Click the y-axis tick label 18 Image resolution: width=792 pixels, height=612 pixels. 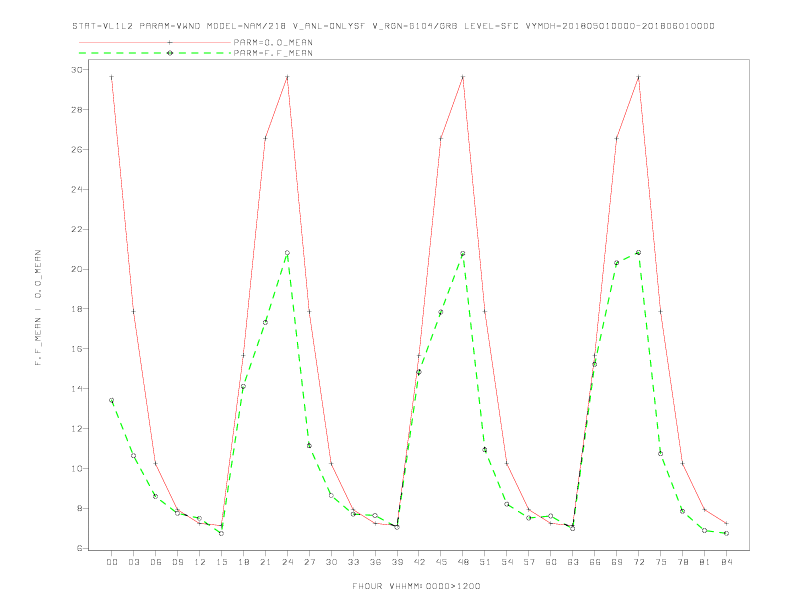(x=77, y=309)
